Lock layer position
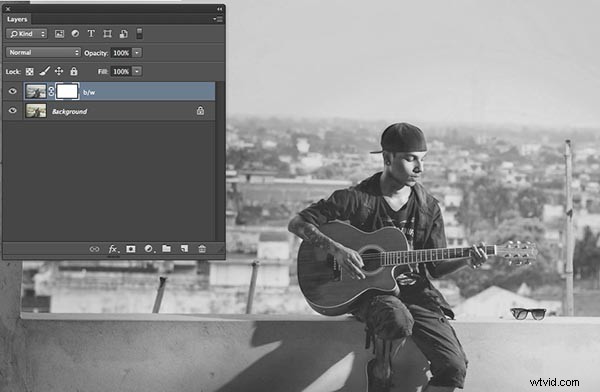The image size is (600, 392). pyautogui.click(x=59, y=71)
